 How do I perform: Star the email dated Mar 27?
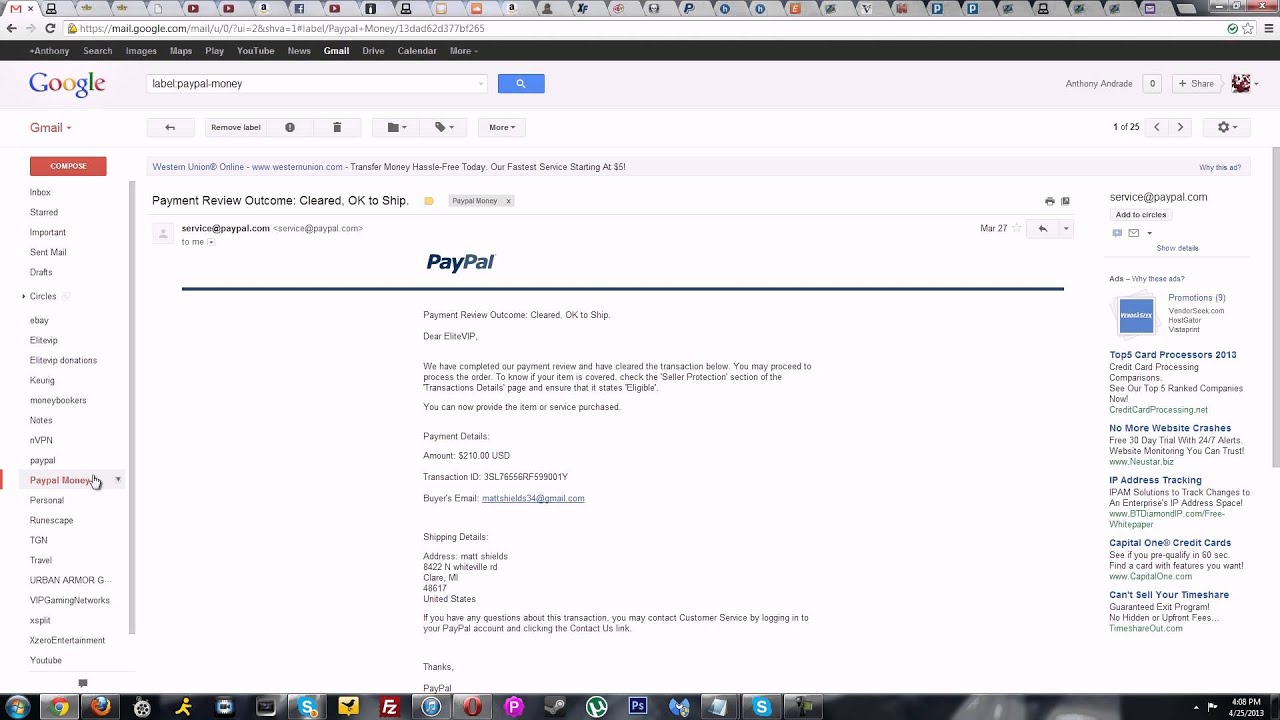(1017, 228)
